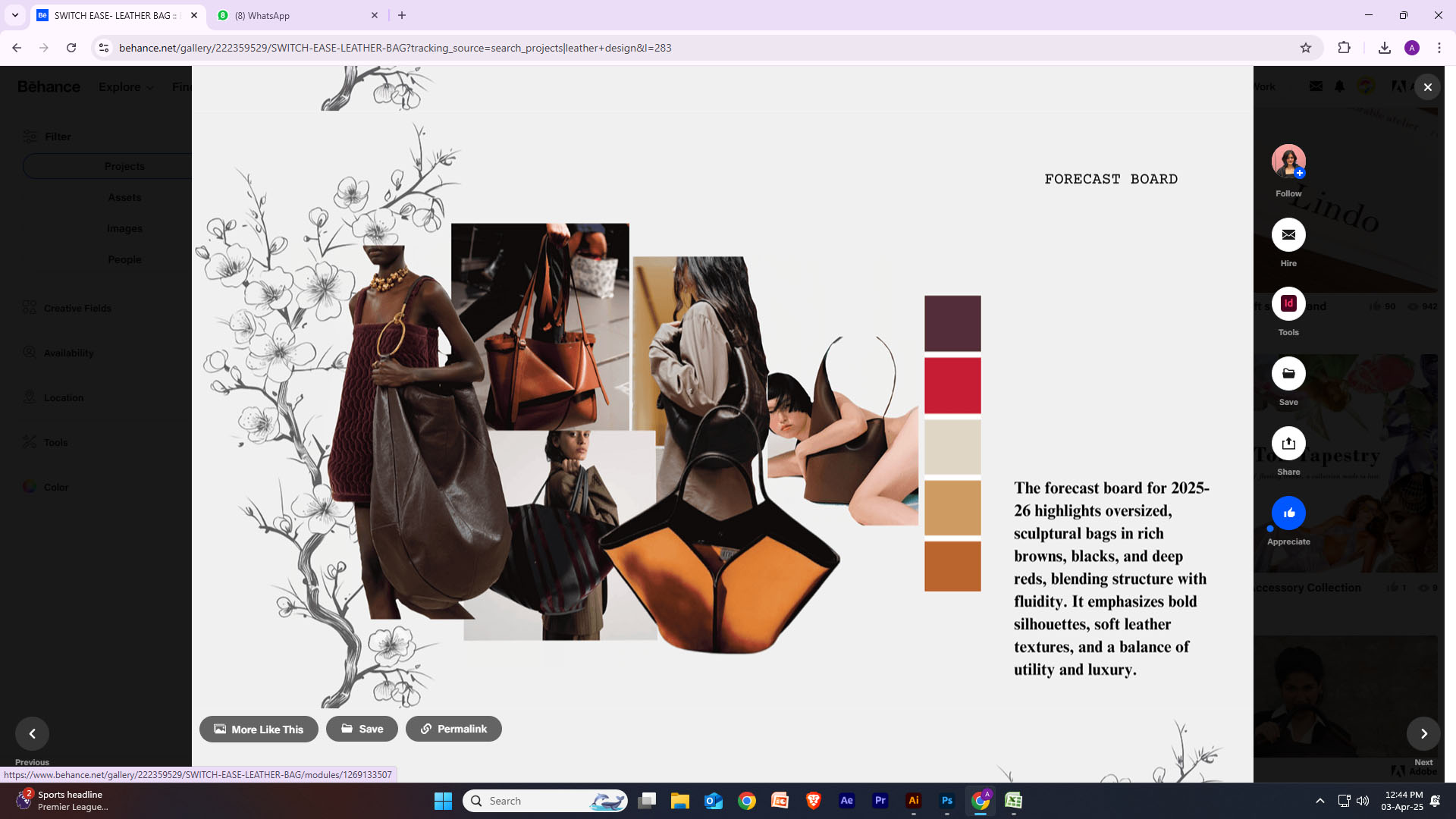1456x819 pixels.
Task: Click the Hire envelope icon
Action: click(1288, 235)
